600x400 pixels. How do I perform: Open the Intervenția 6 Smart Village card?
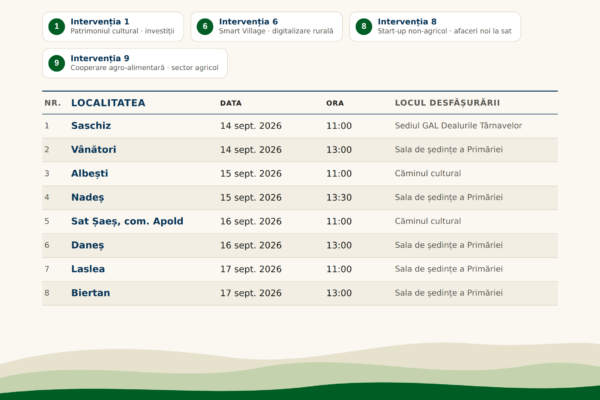267,26
